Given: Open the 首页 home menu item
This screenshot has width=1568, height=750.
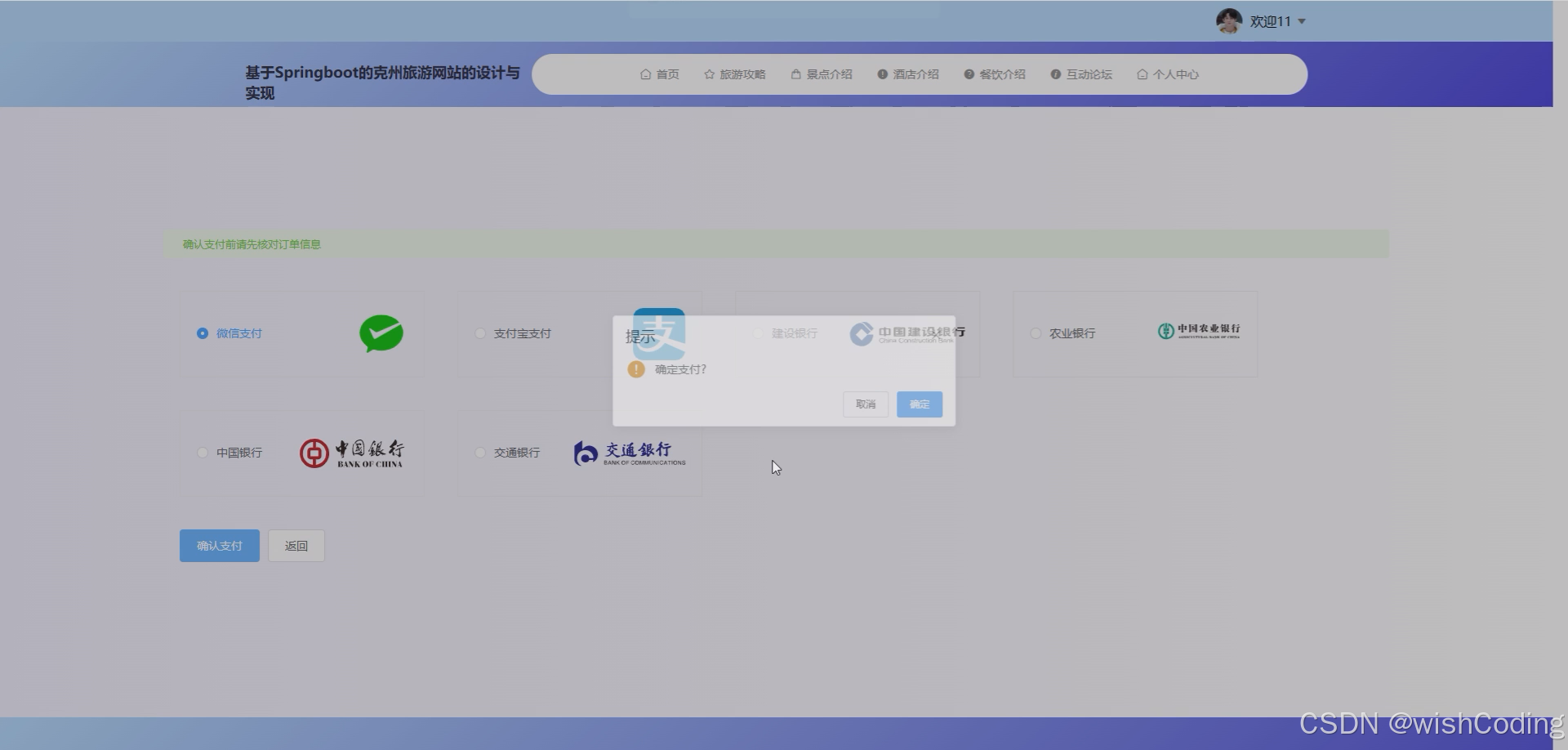Looking at the screenshot, I should coord(660,74).
